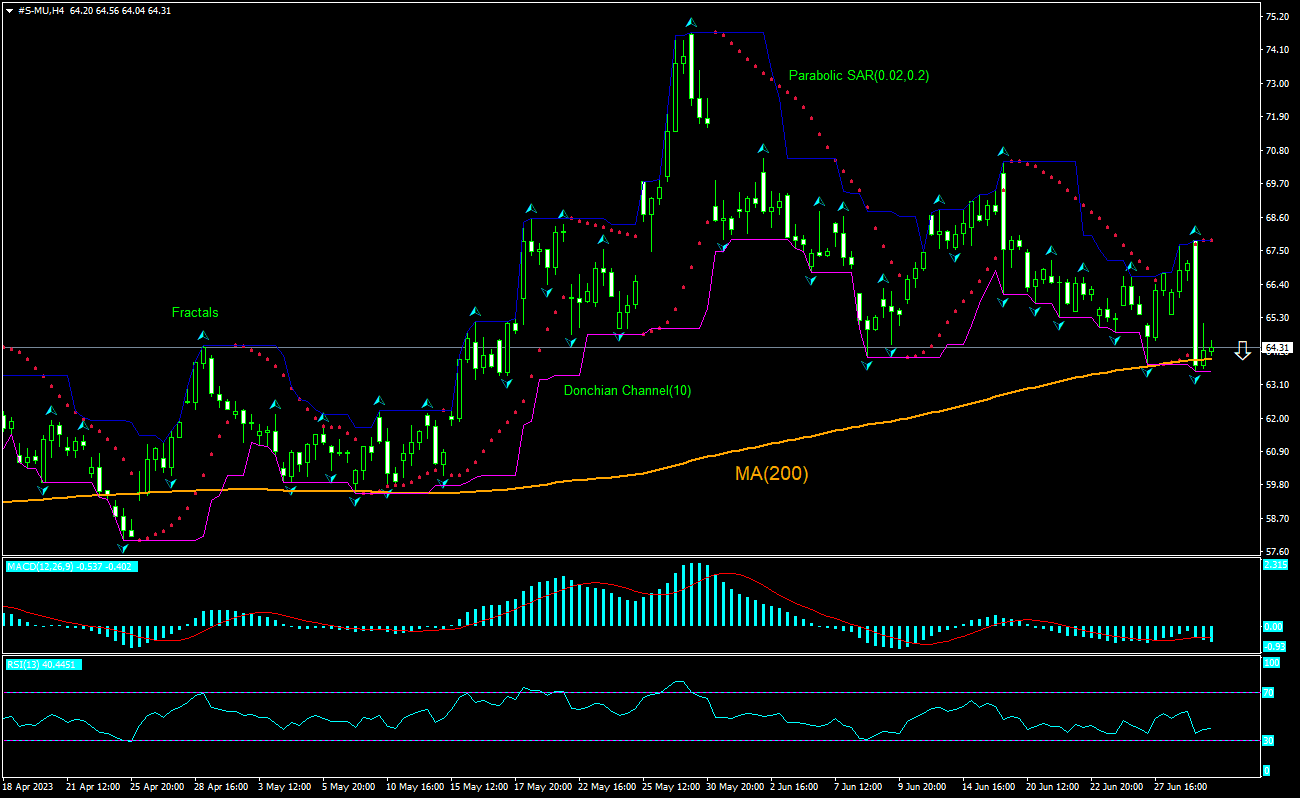Viewport: 1300px width, 798px height.
Task: Select the Donchian Channel(10) label
Action: click(627, 391)
